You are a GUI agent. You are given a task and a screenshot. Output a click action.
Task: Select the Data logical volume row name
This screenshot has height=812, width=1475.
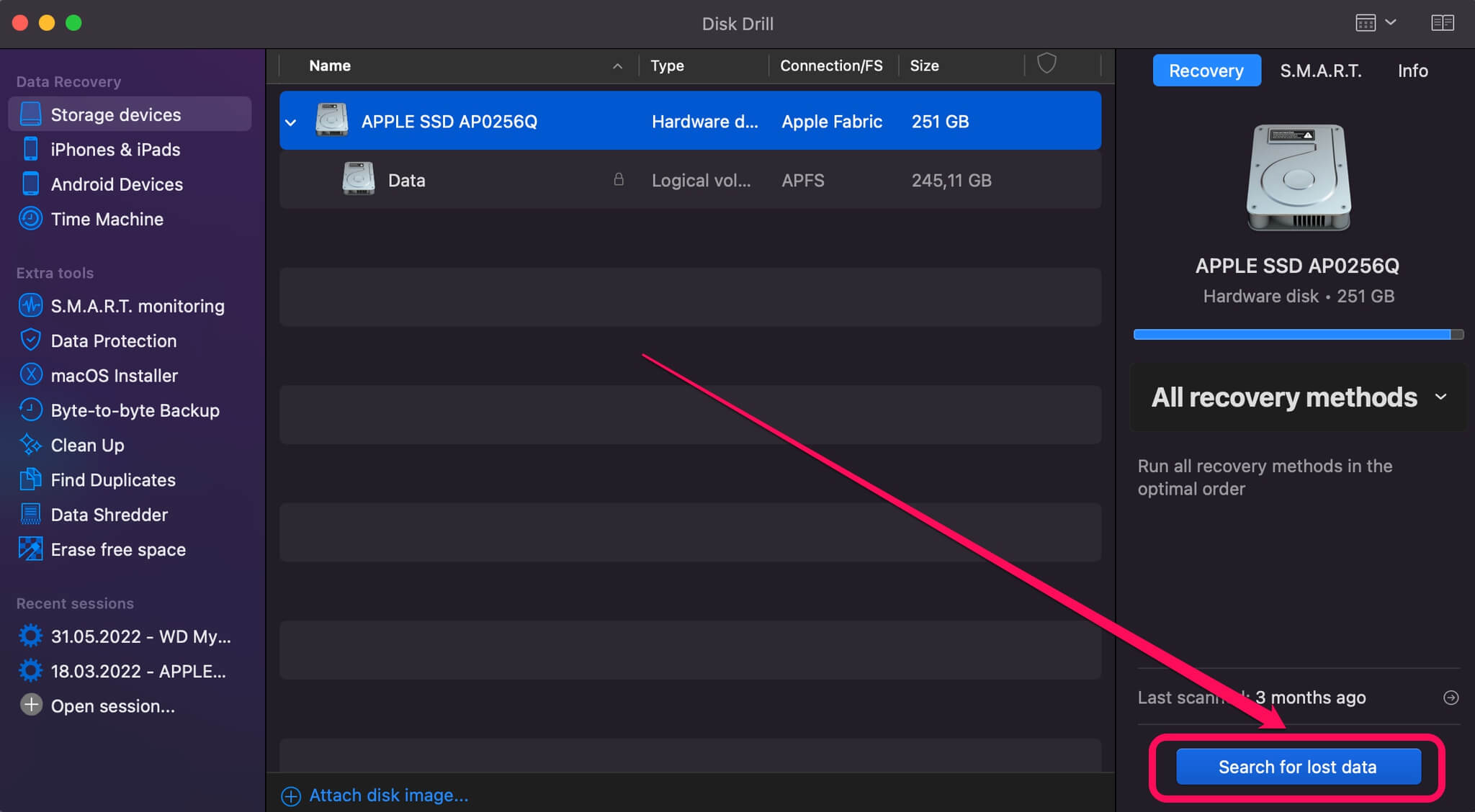(x=407, y=180)
